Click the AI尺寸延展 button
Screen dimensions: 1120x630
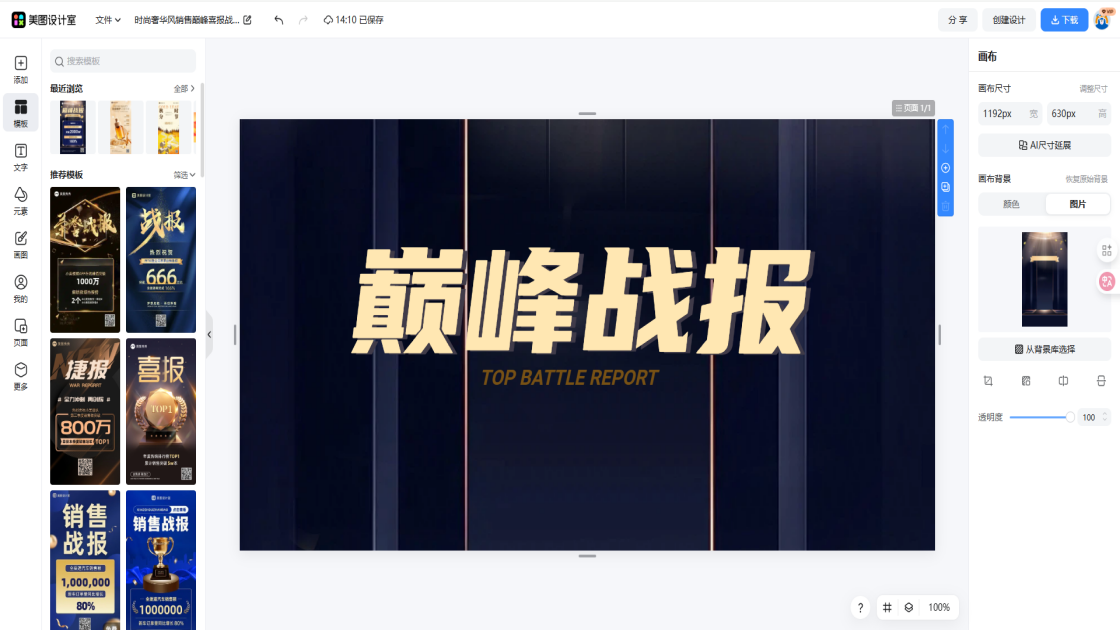[x=1044, y=145]
